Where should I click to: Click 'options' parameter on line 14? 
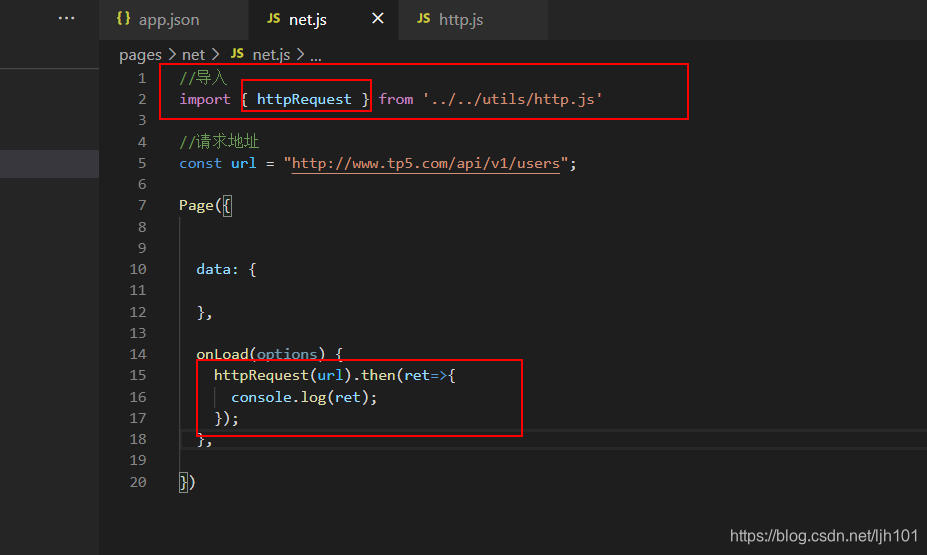(287, 354)
